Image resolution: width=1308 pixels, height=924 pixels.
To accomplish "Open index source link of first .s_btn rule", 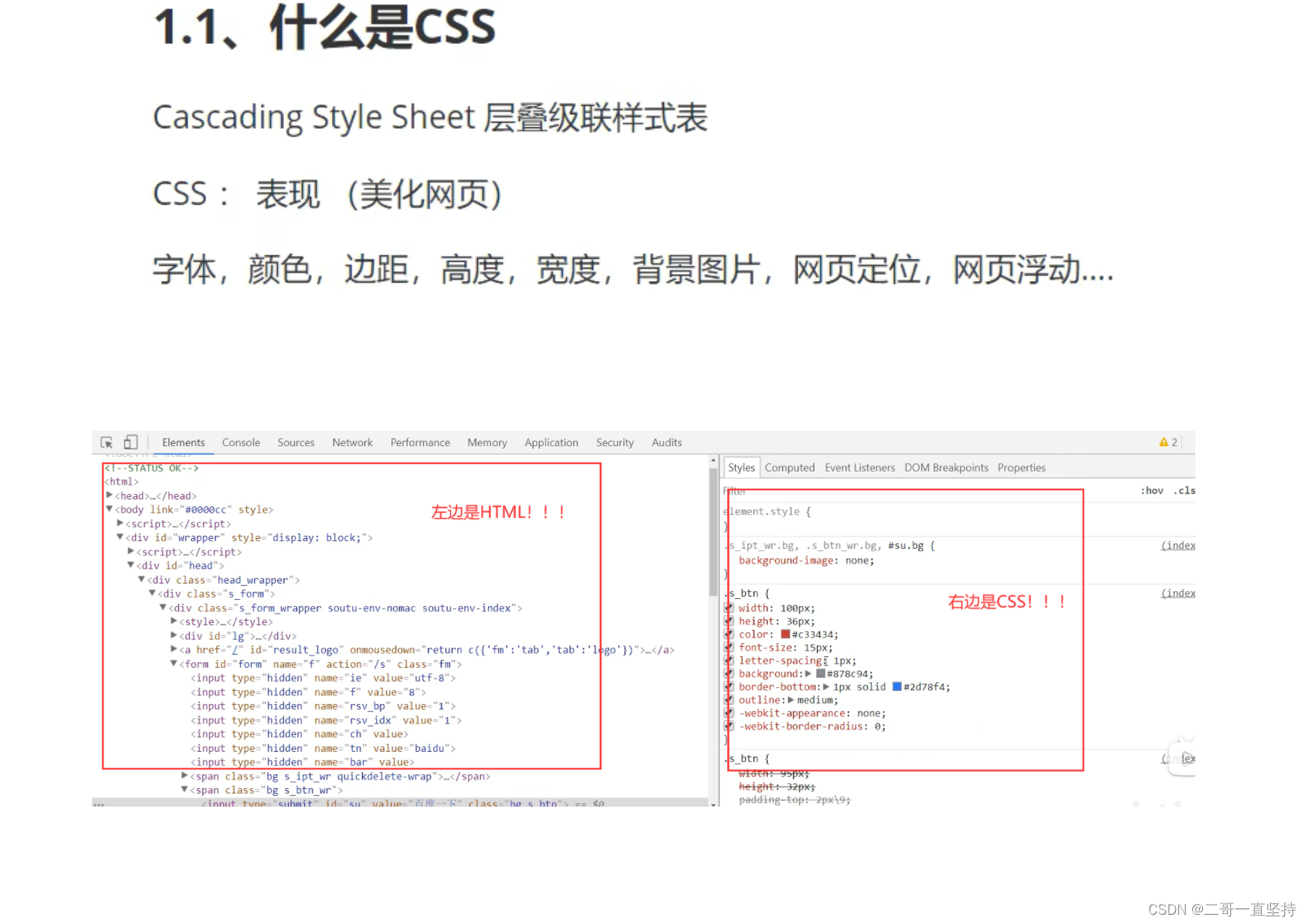I will (1178, 594).
